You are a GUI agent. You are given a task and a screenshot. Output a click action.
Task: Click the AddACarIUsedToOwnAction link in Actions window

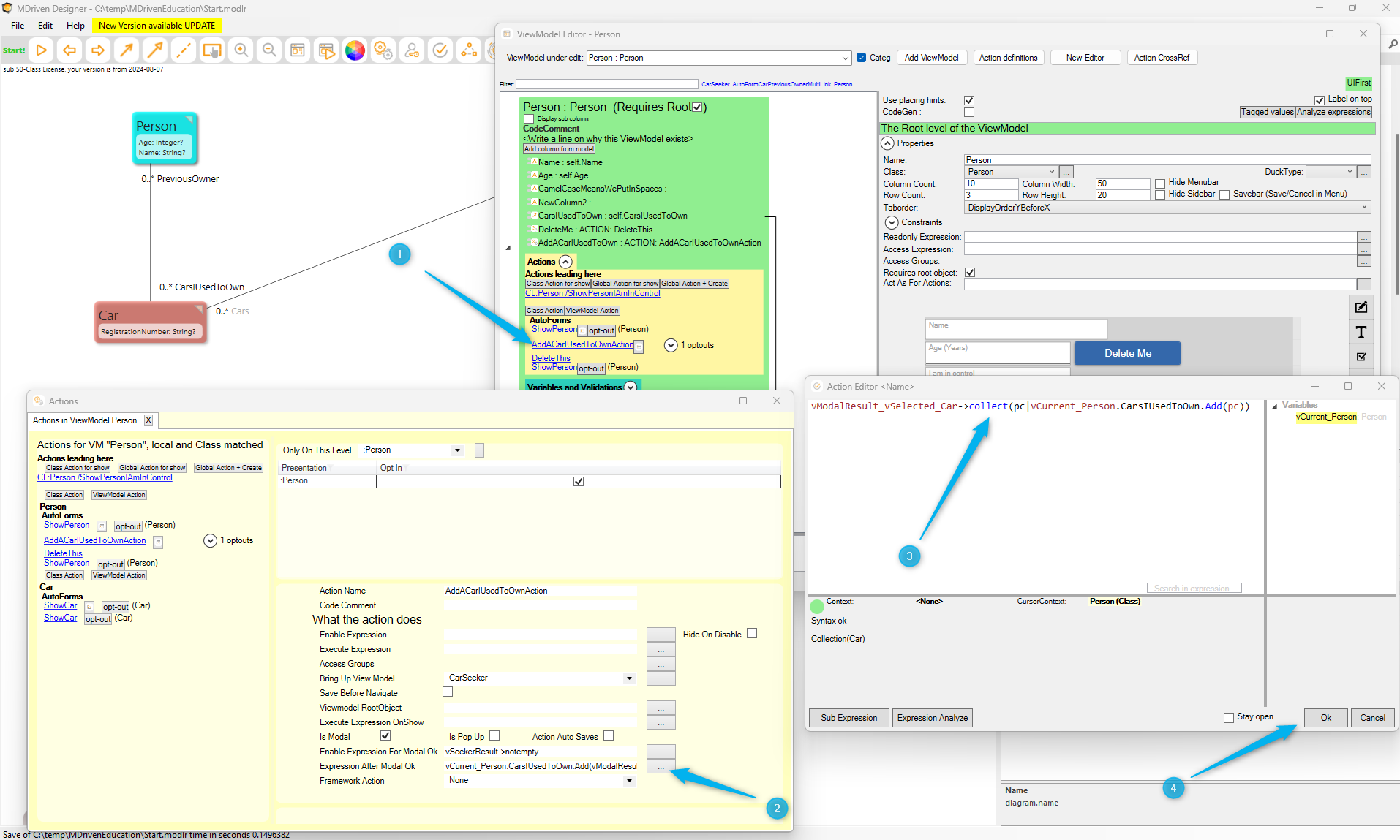click(95, 540)
